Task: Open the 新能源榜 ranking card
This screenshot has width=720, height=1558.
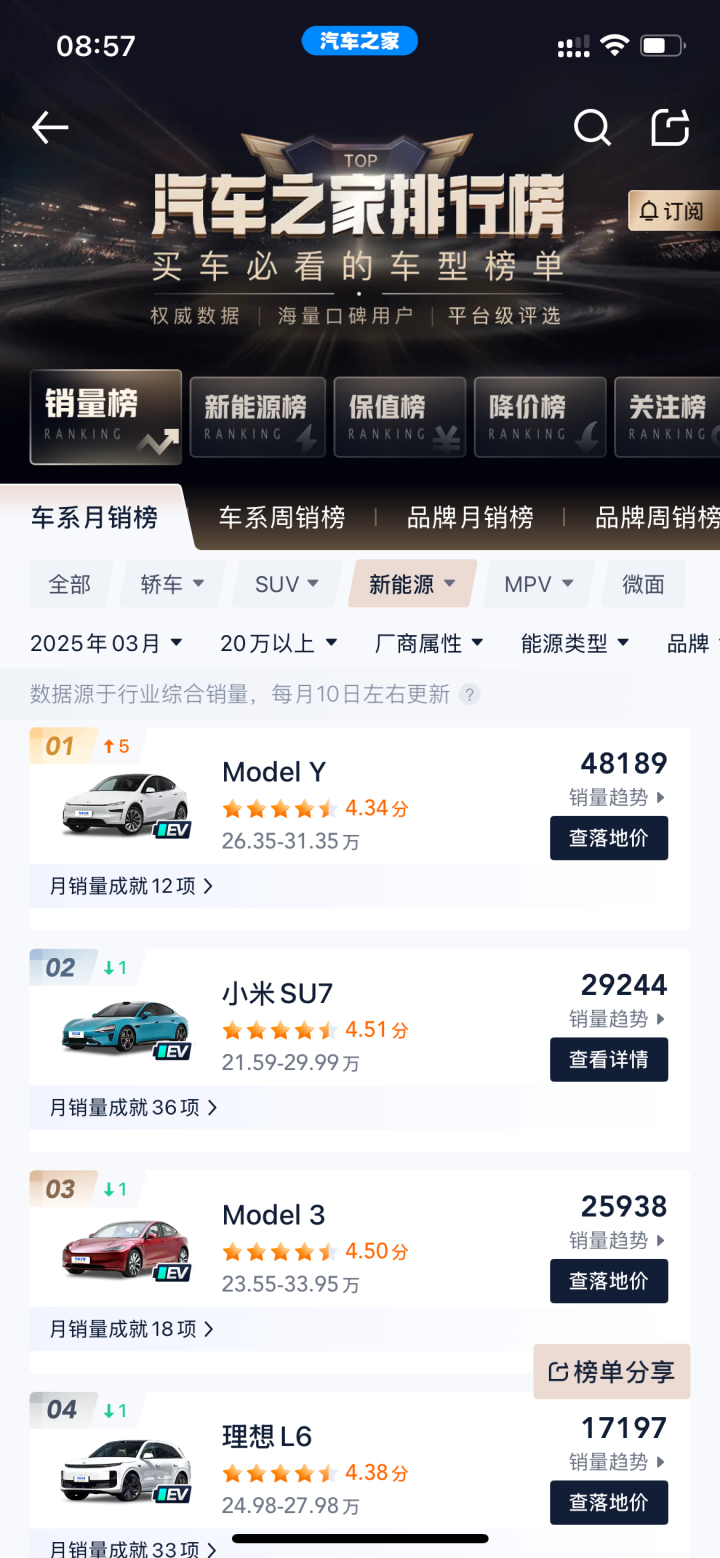Action: click(x=258, y=417)
